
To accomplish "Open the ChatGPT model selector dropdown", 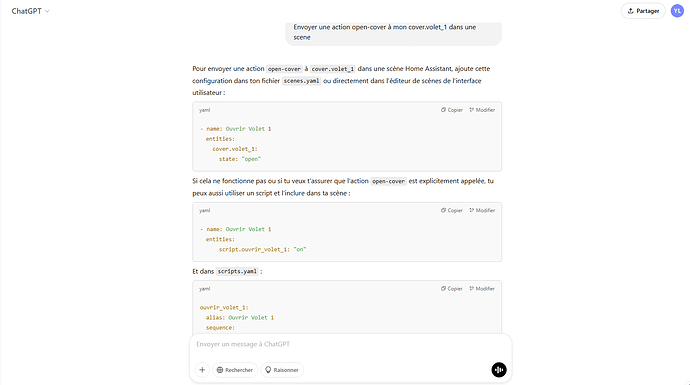I will pos(30,11).
